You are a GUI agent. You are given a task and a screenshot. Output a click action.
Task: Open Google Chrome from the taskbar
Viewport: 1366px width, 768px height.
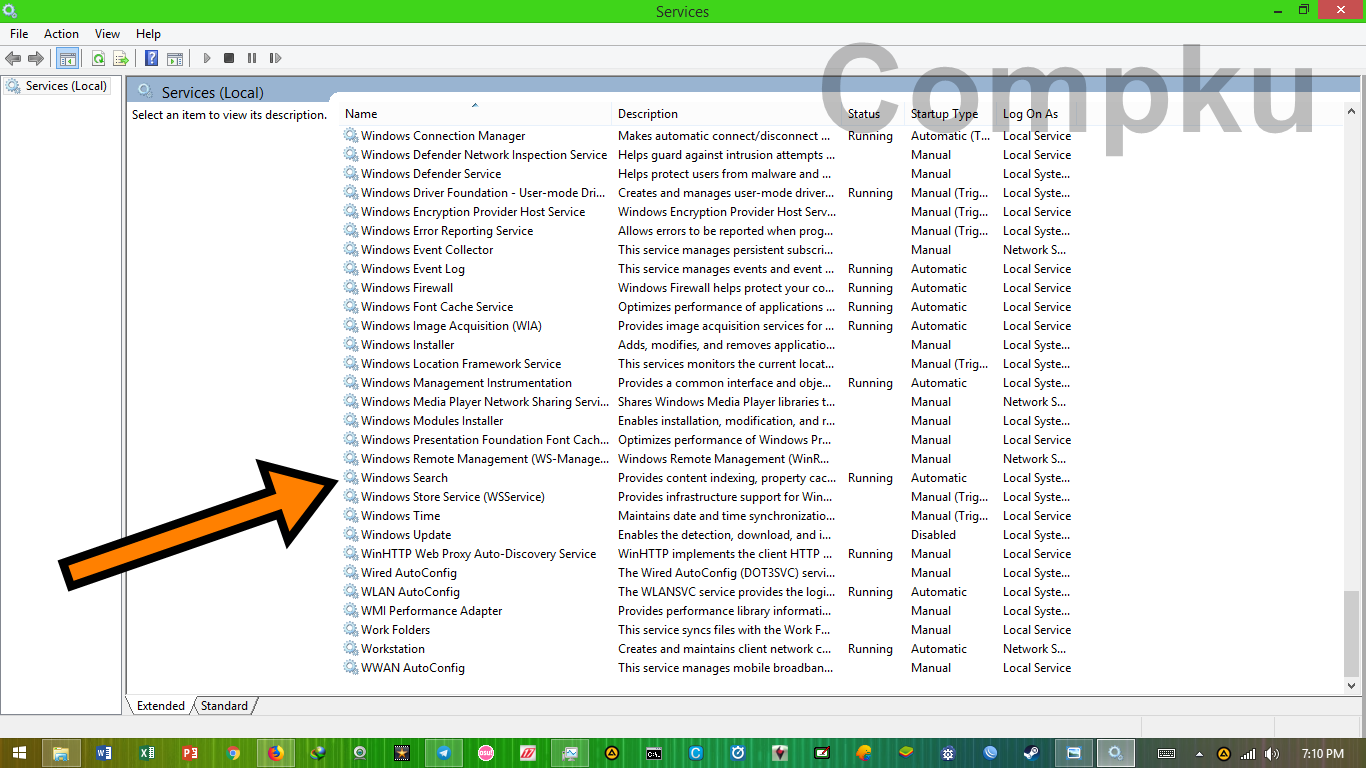tap(232, 753)
